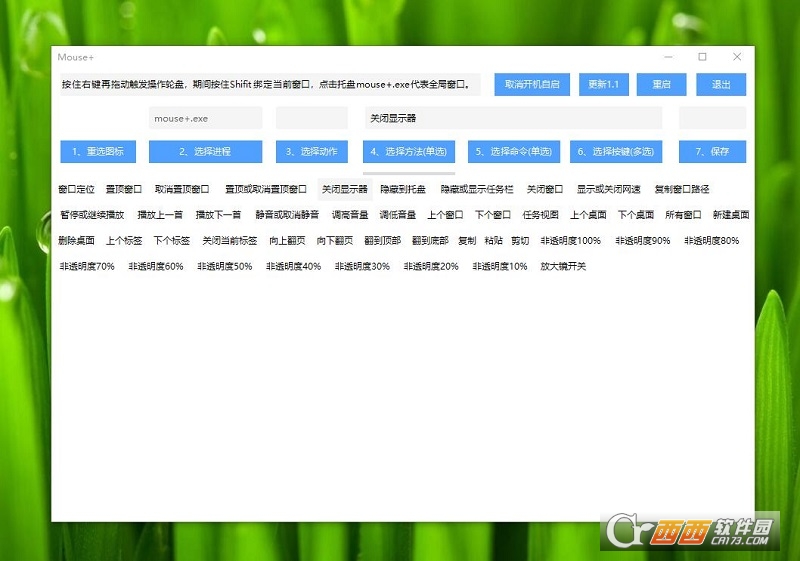
Task: Pick the 显示或关闭网速 option
Action: click(x=609, y=189)
